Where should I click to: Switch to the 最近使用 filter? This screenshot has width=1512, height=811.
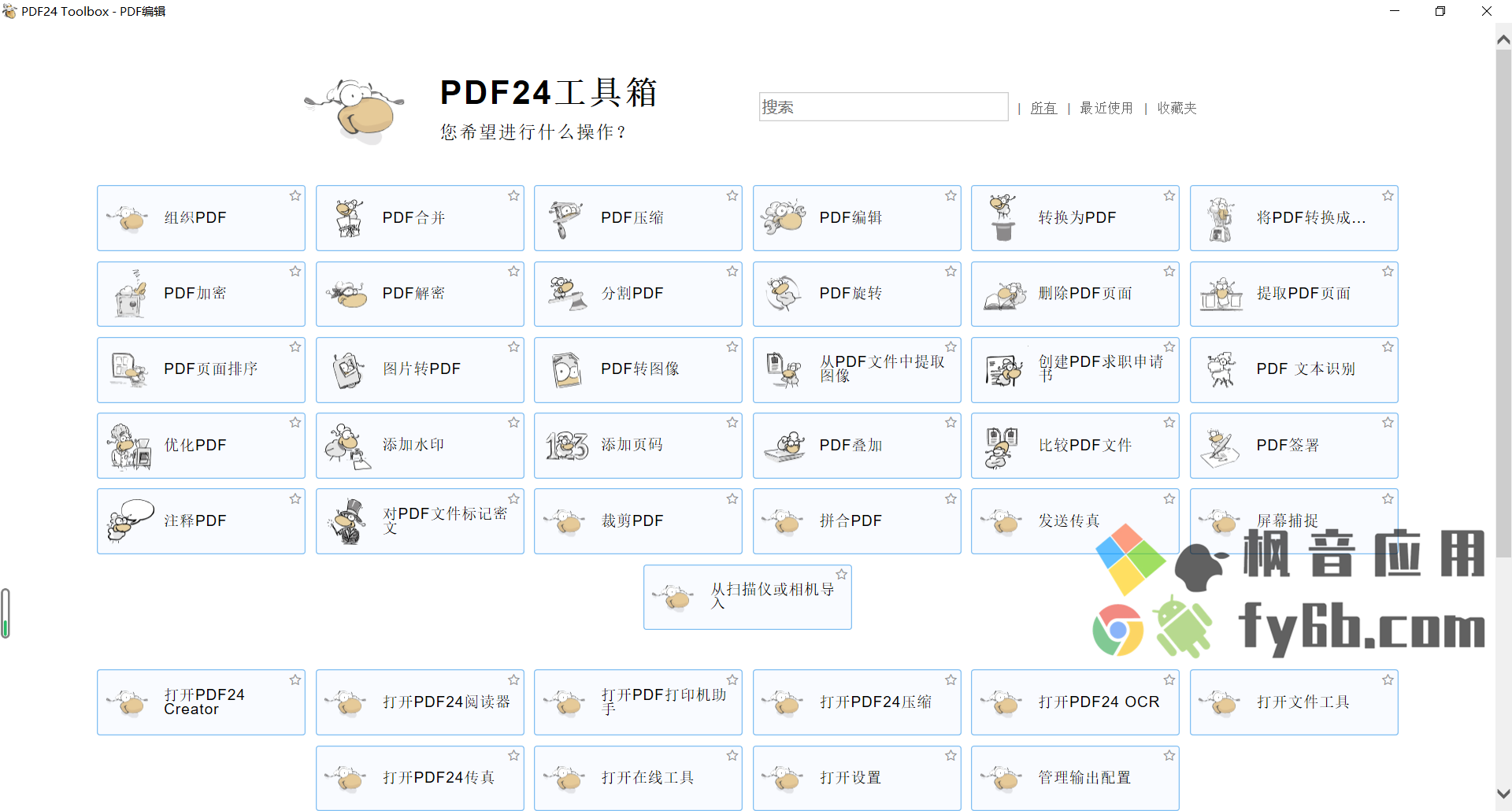1106,108
